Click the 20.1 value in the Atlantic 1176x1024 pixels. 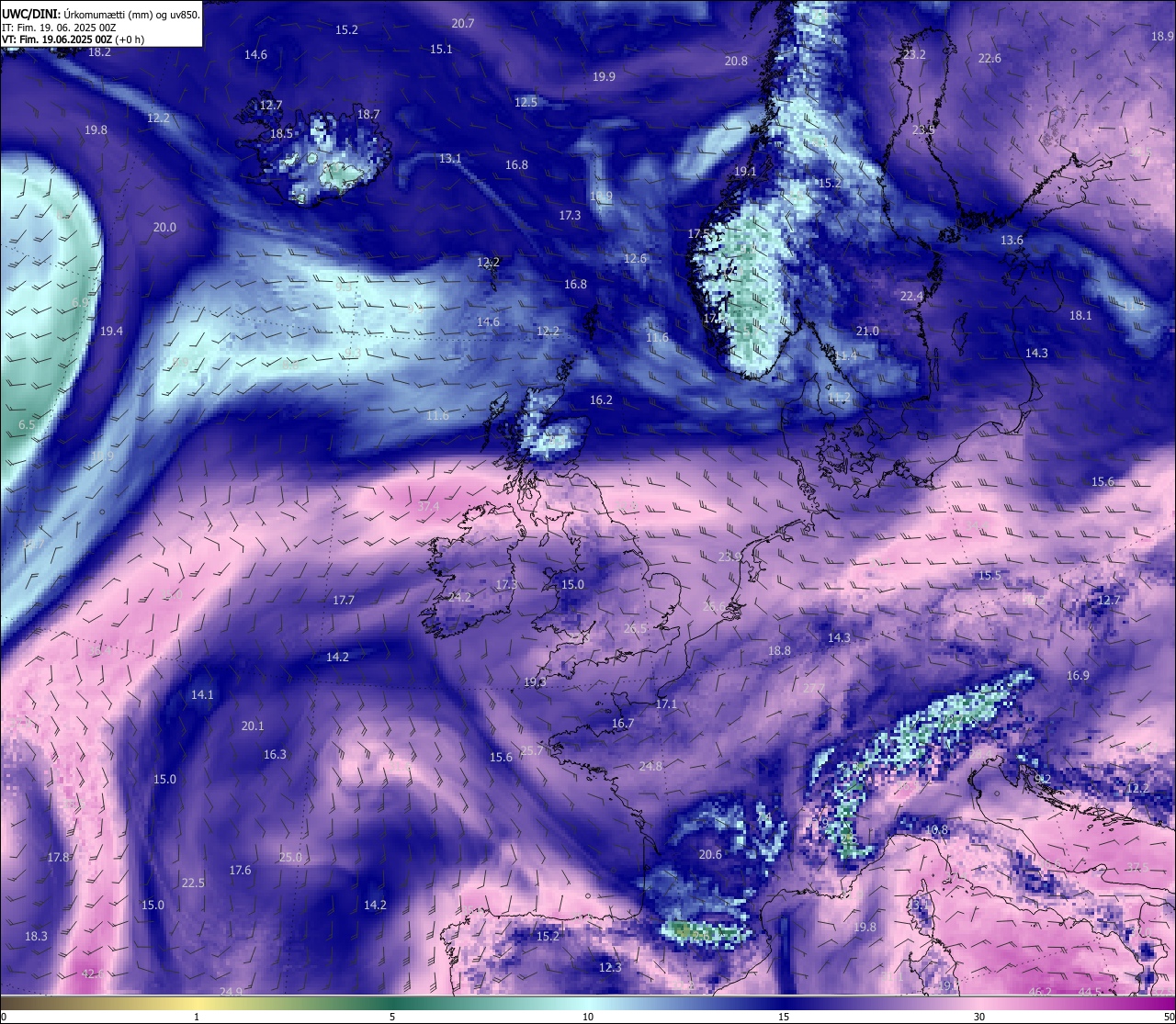pyautogui.click(x=253, y=726)
